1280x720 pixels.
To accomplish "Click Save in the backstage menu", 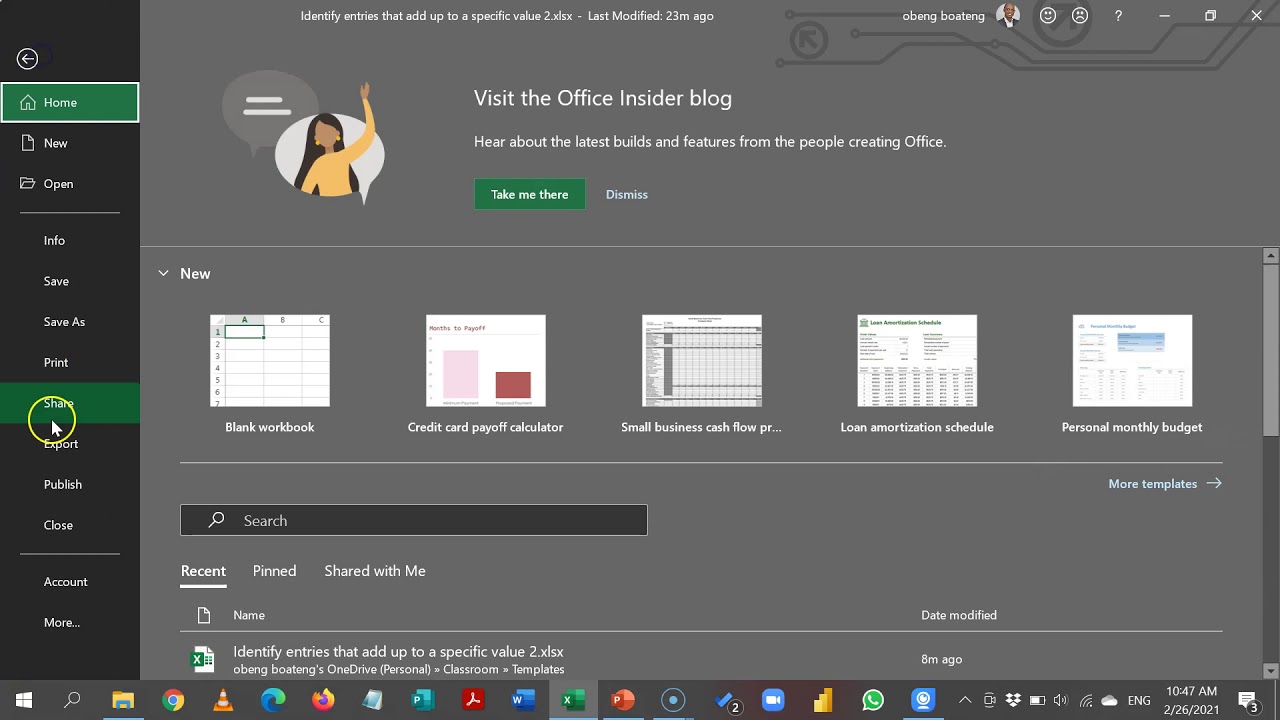I will point(70,281).
